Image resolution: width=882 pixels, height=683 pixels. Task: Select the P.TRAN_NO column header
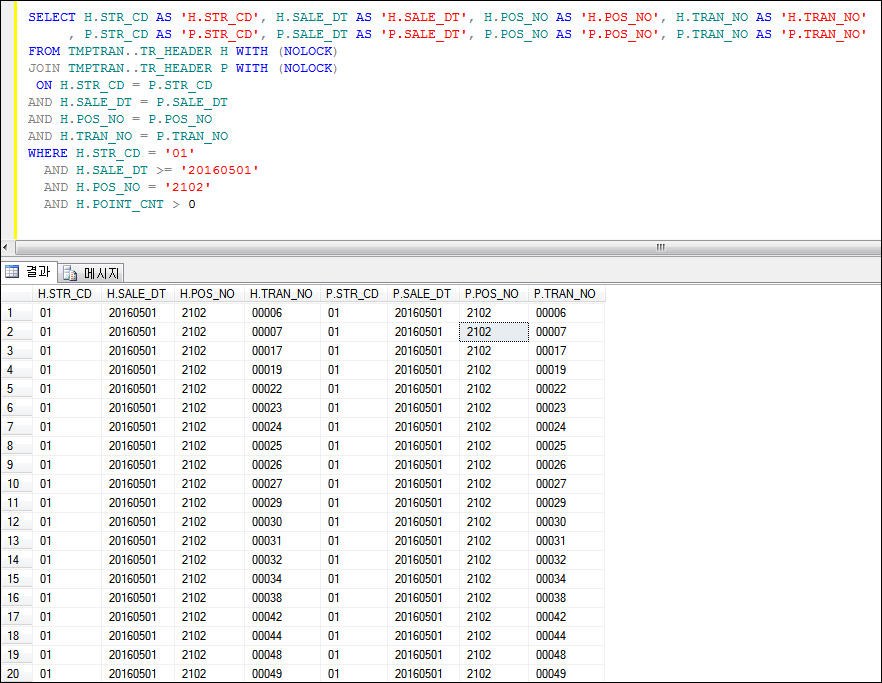pyautogui.click(x=566, y=294)
